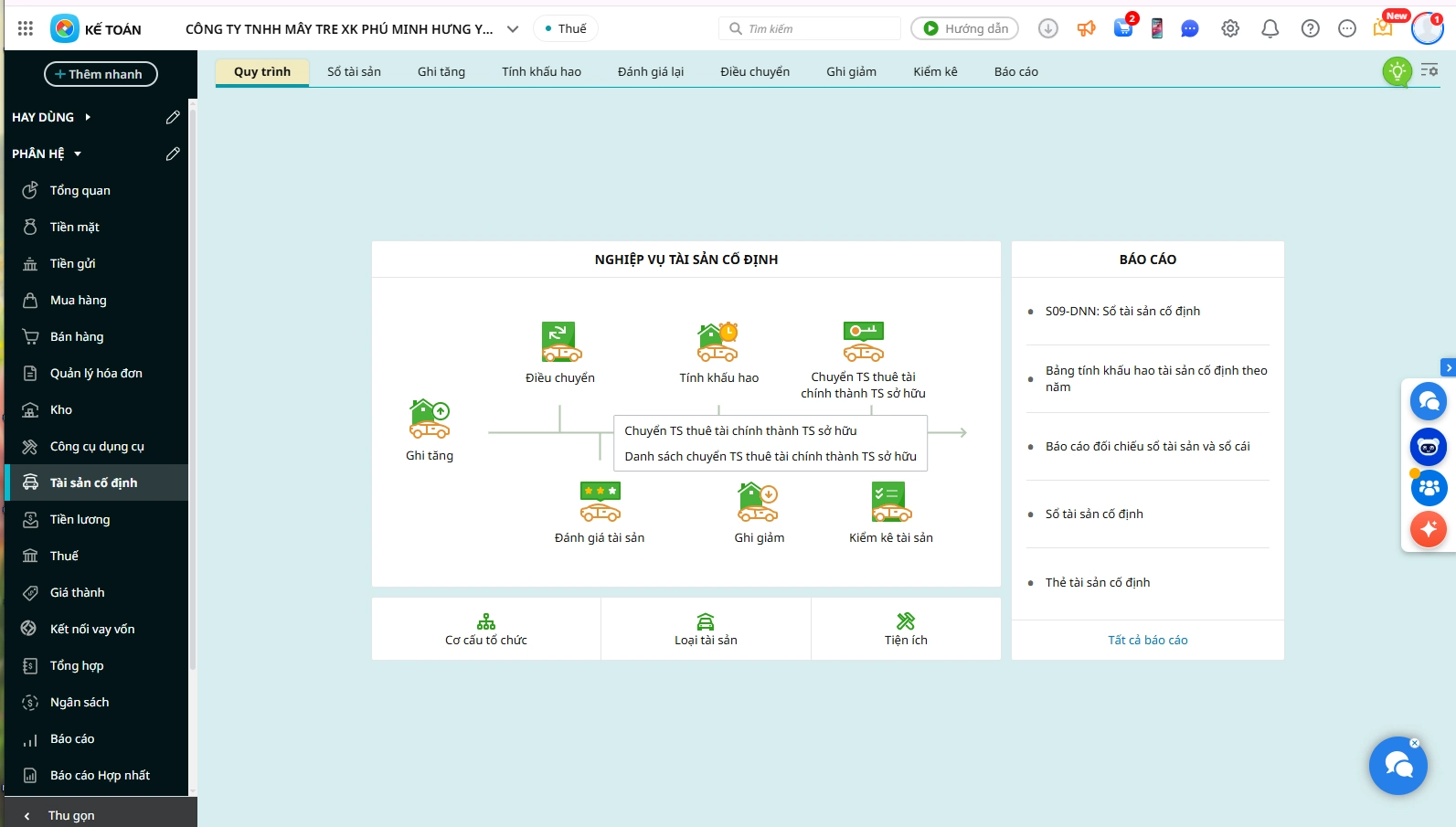
Task: Open the Tất cả báo cáo link
Action: [1147, 640]
